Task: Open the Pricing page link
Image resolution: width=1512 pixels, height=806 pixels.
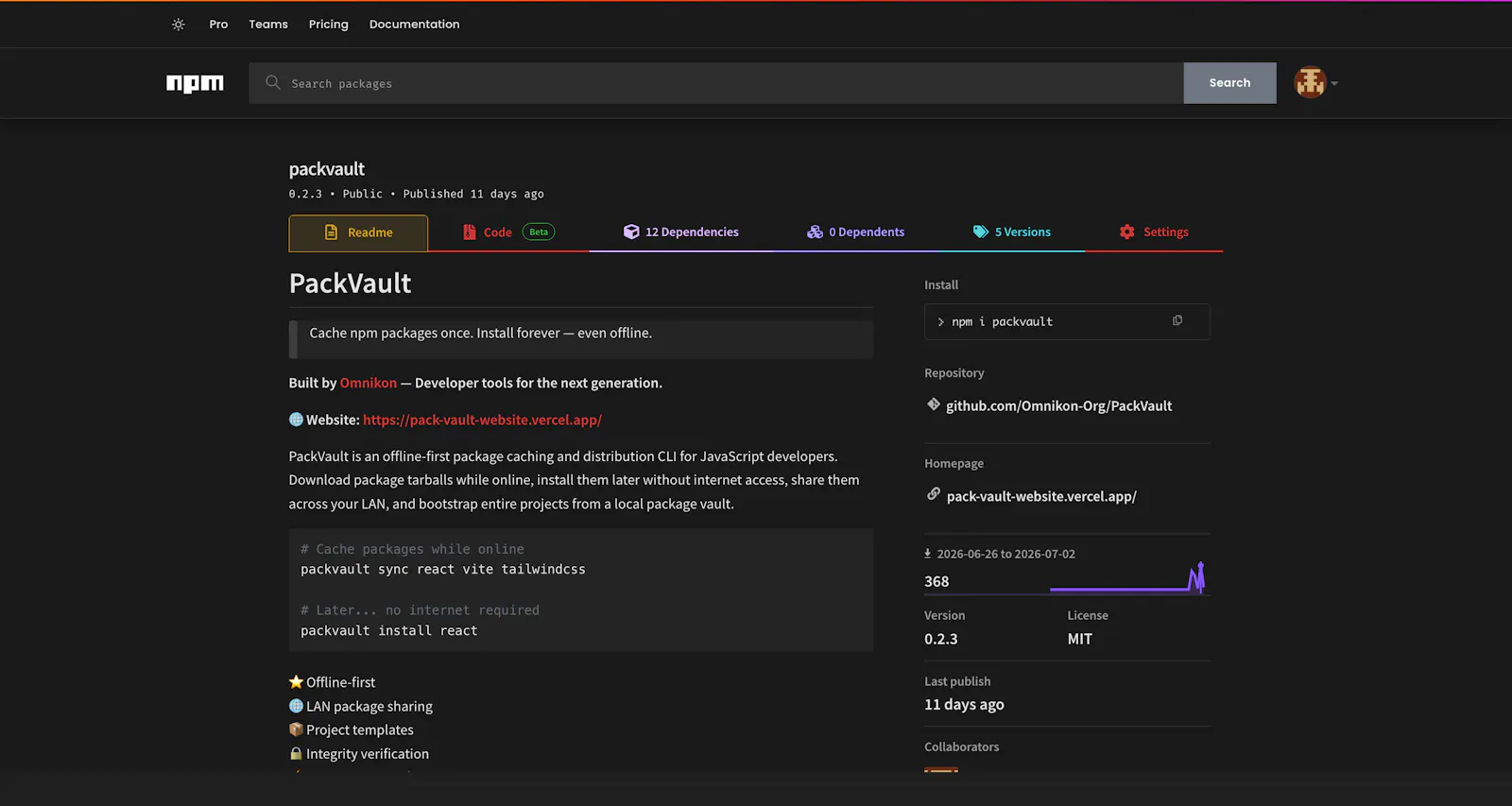Action: (329, 25)
